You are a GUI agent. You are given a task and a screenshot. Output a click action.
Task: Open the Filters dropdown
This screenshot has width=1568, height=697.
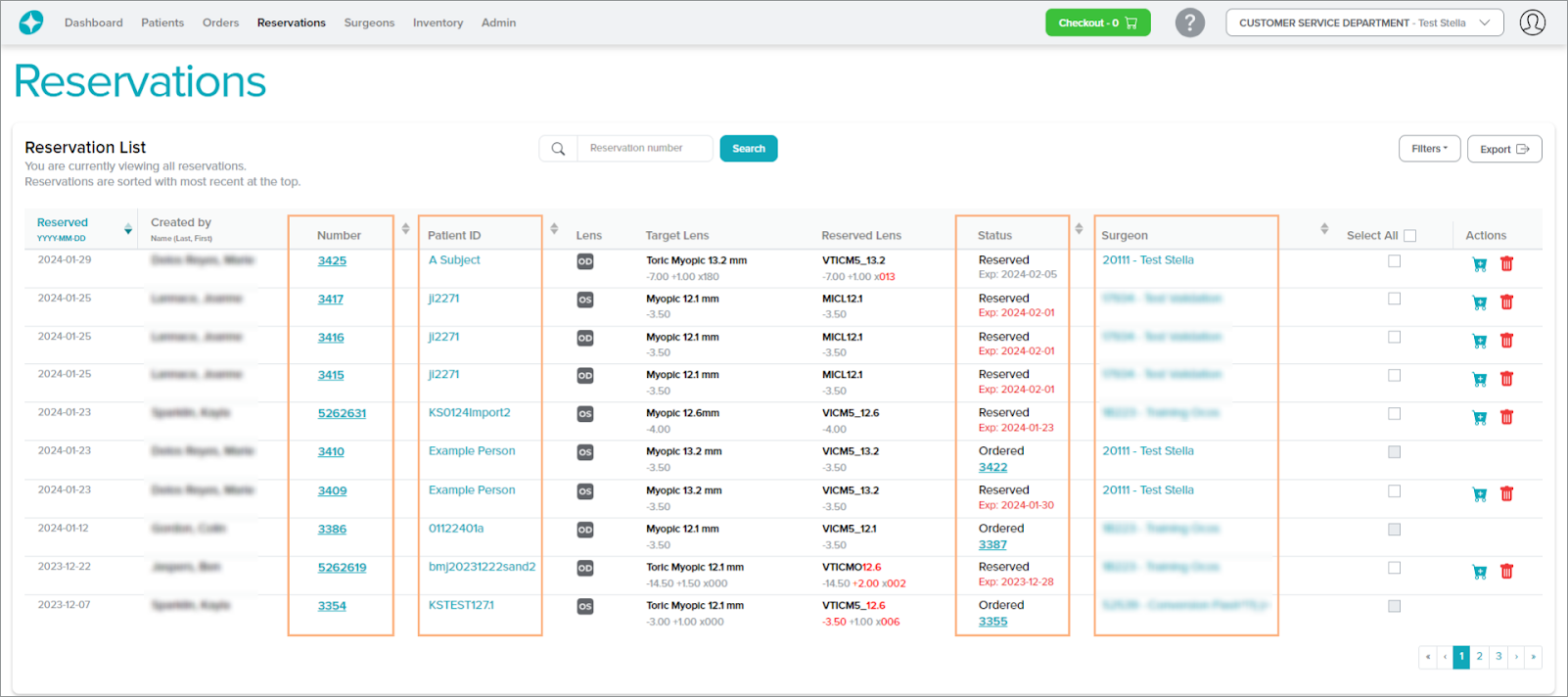pyautogui.click(x=1429, y=149)
